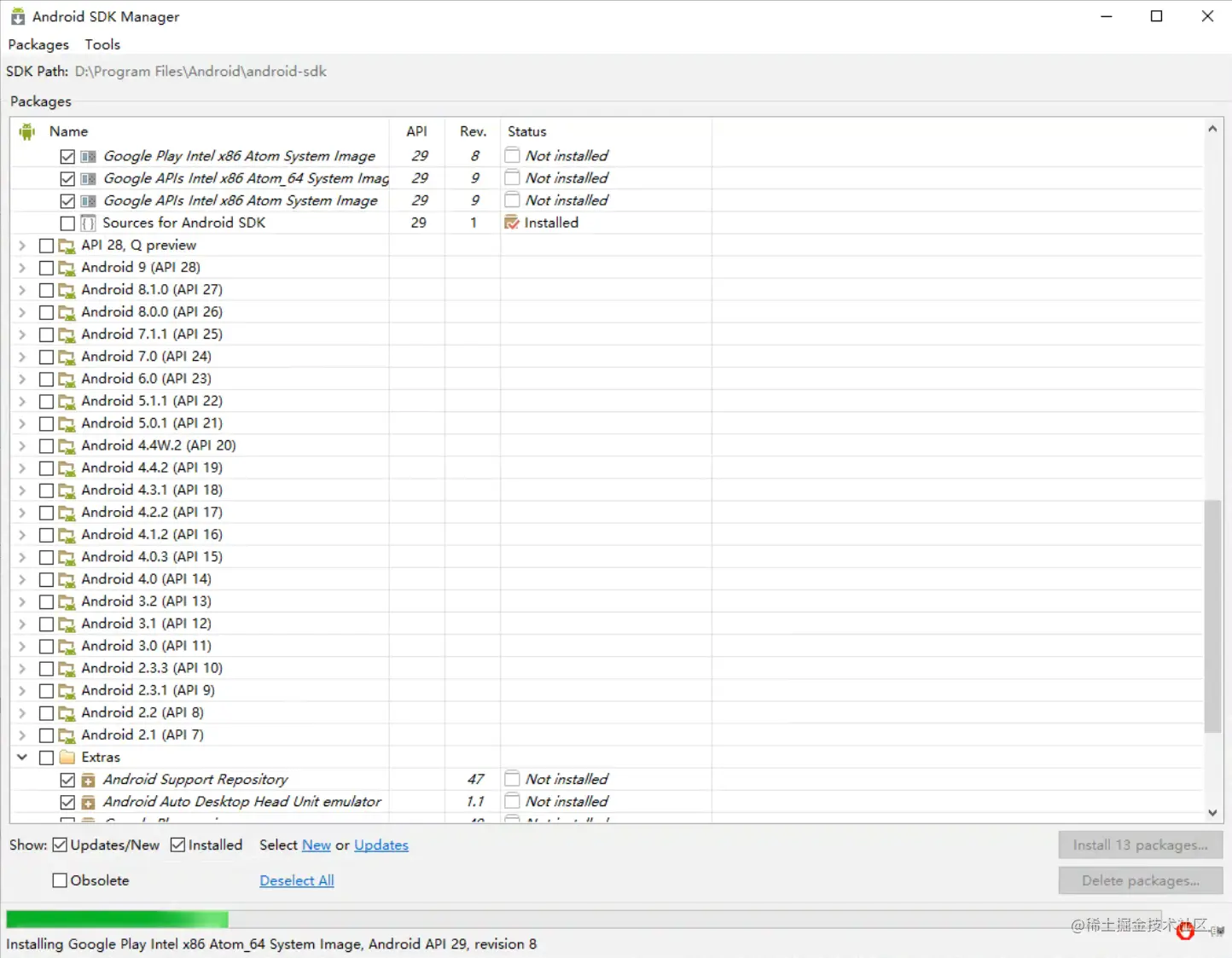
Task: Click the Select New link
Action: point(317,845)
